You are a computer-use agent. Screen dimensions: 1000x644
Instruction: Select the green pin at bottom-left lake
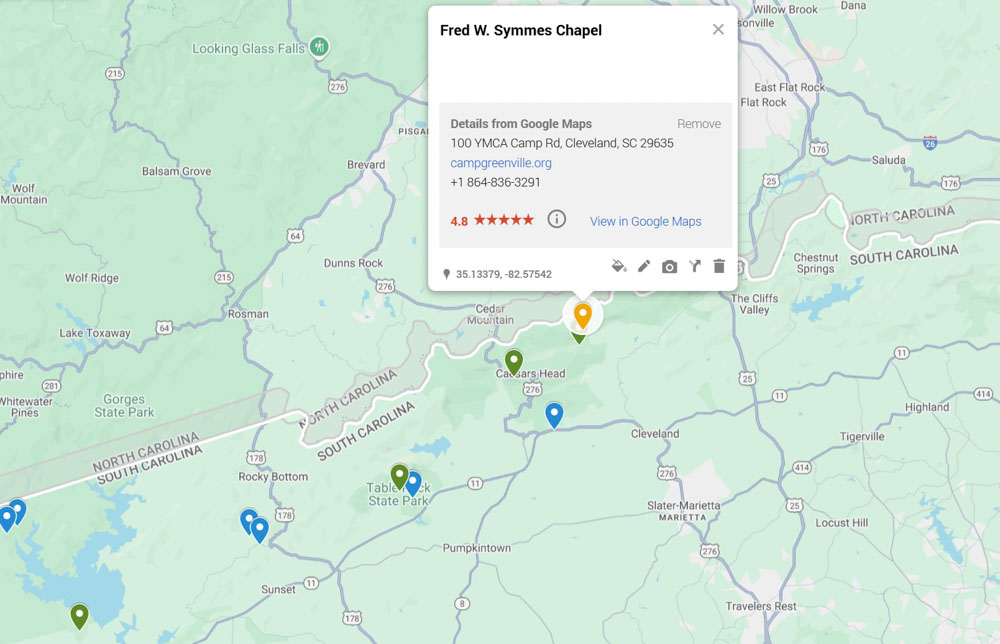click(x=80, y=615)
